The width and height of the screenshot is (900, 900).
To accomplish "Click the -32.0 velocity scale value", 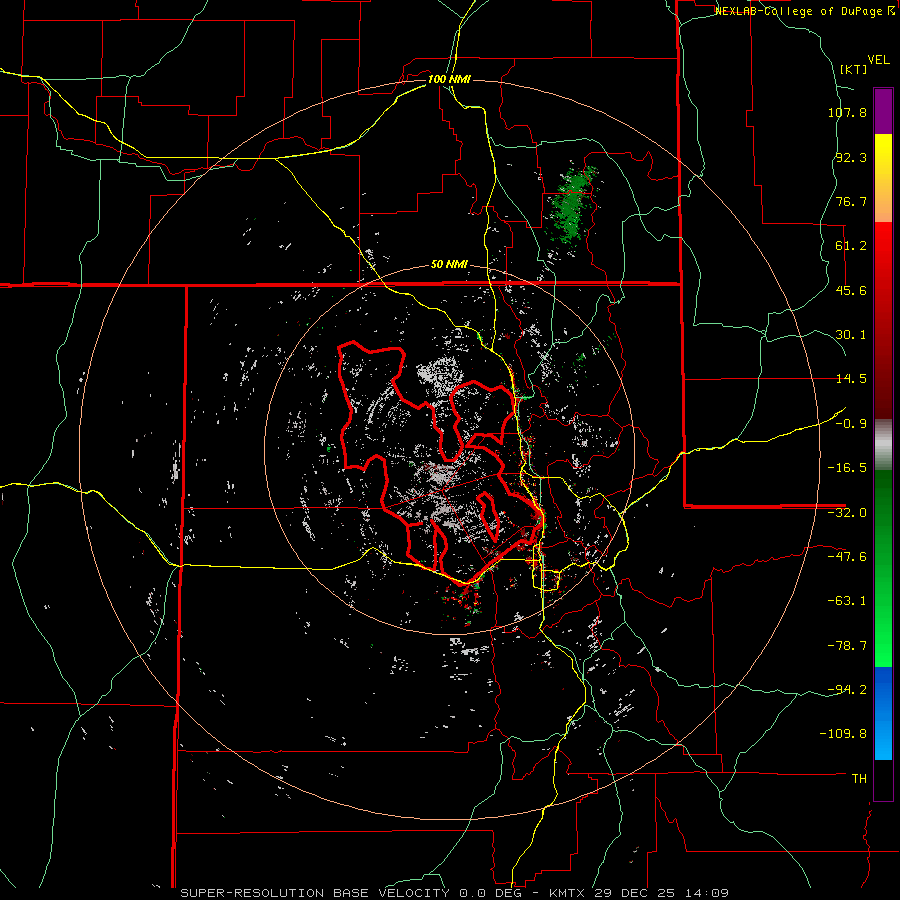I will coord(847,513).
